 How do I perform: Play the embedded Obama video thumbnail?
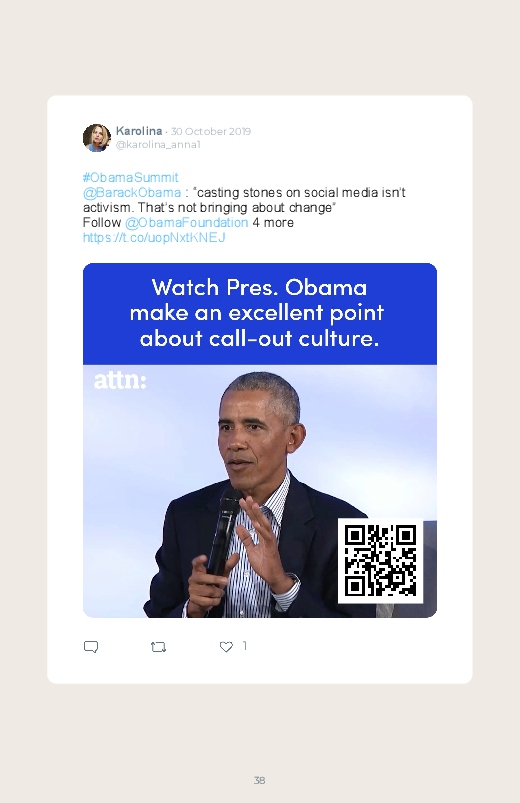260,491
